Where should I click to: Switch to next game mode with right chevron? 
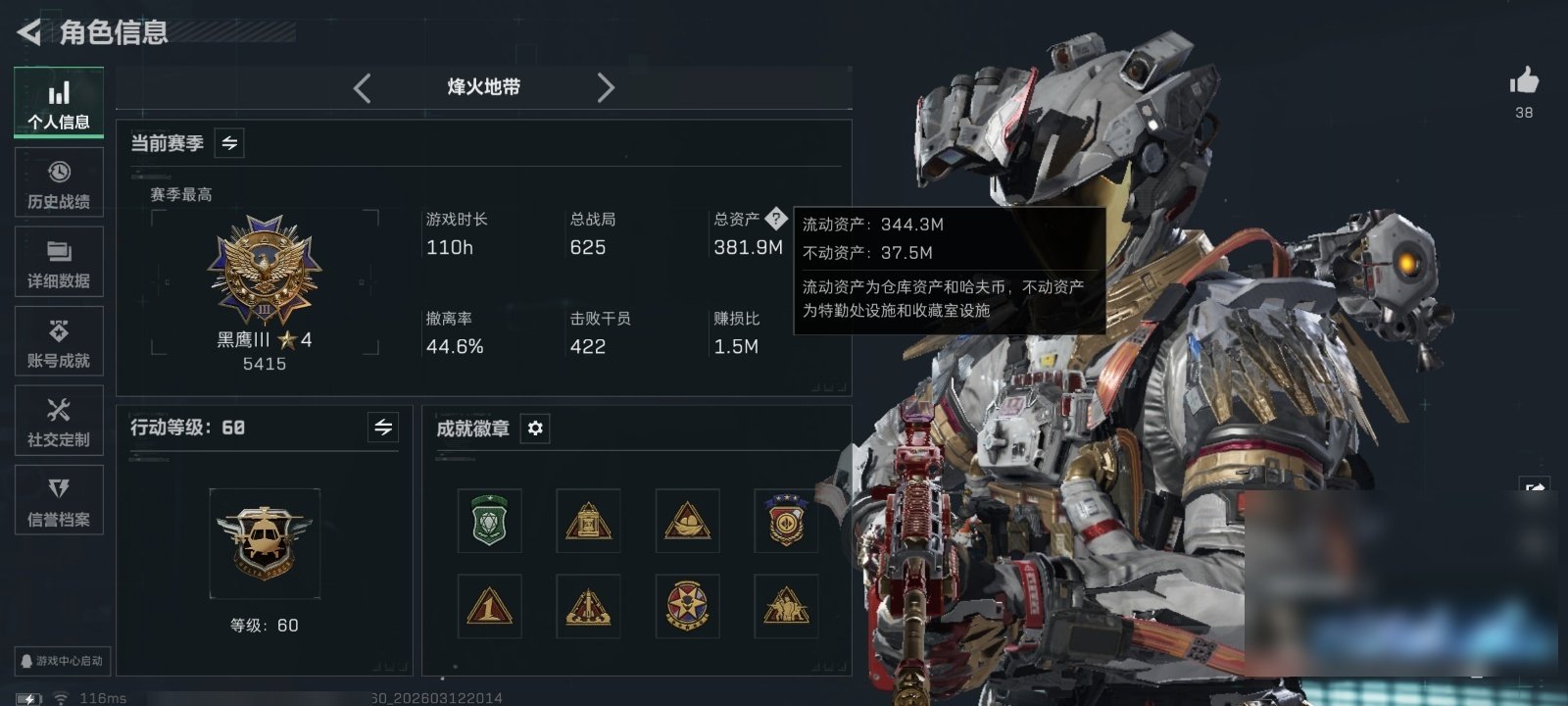606,88
